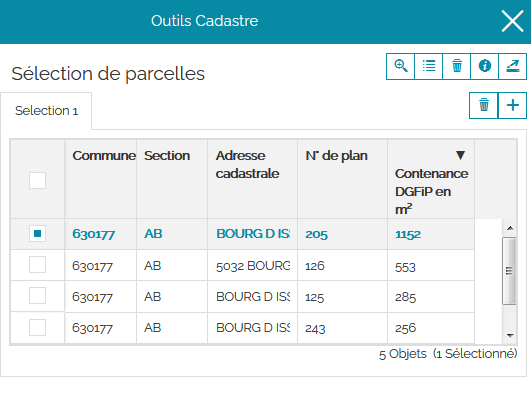The height and width of the screenshot is (403, 531).
Task: Sort by N° de plan column header
Action: pos(336,155)
